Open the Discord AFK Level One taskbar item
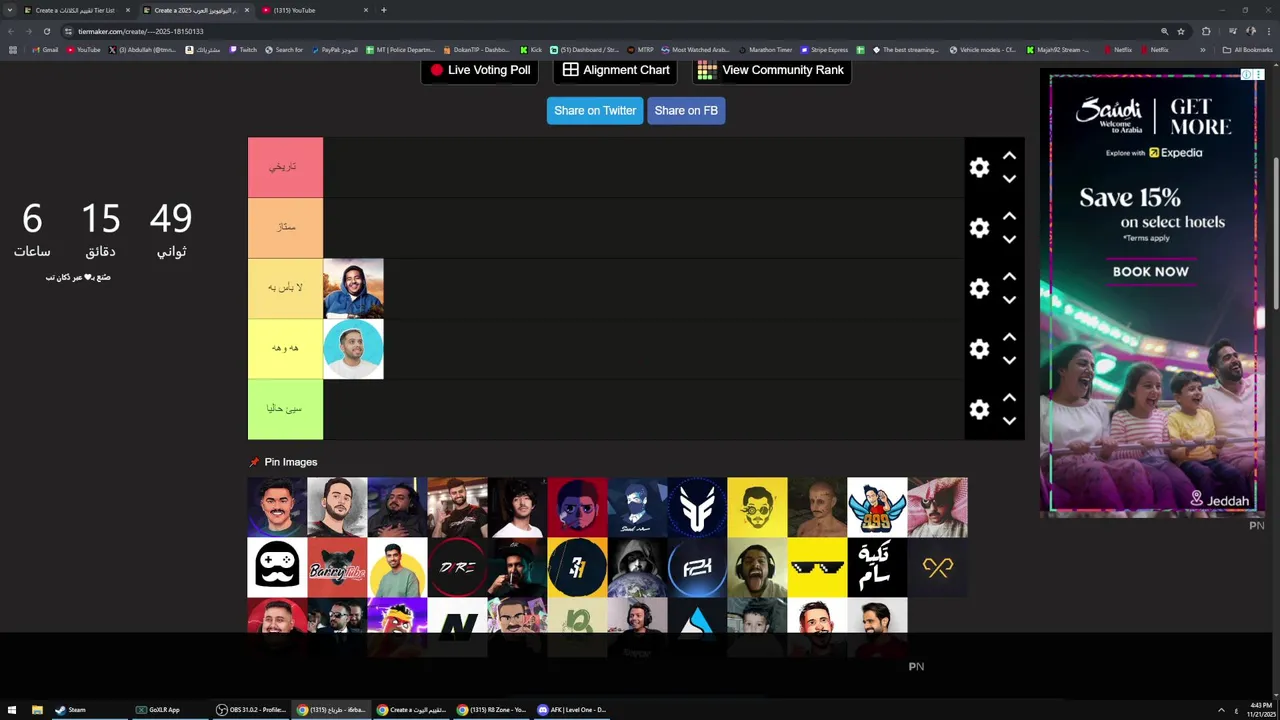Image resolution: width=1280 pixels, height=720 pixels. pyautogui.click(x=574, y=710)
